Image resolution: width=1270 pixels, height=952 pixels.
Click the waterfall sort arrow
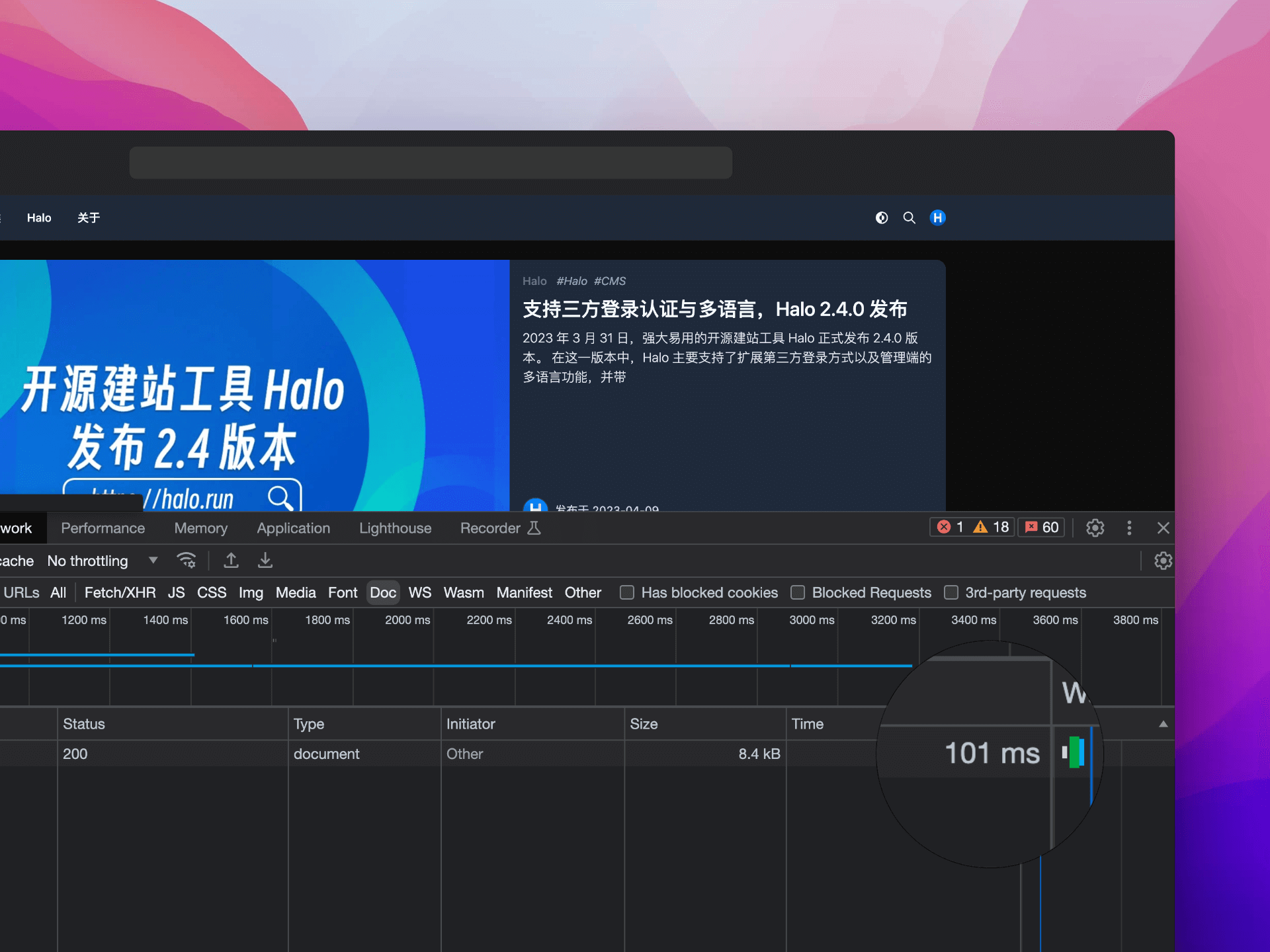(1163, 724)
